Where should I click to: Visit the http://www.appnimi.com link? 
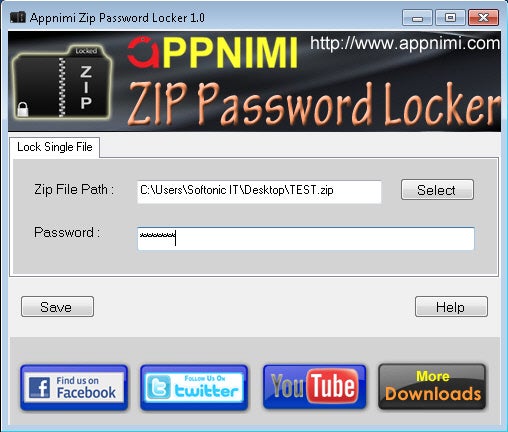pyautogui.click(x=405, y=43)
